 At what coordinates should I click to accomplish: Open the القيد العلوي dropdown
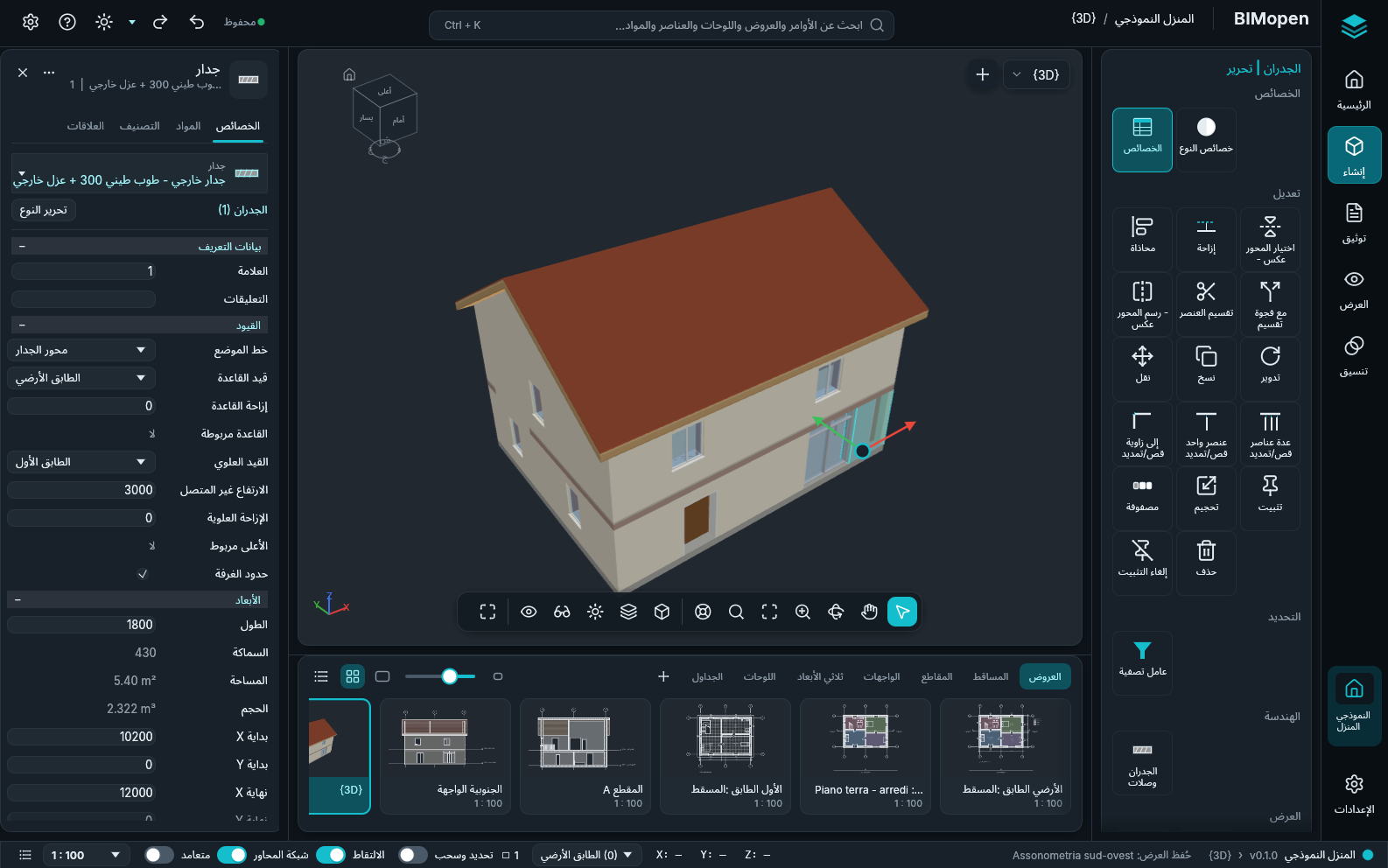tap(81, 462)
